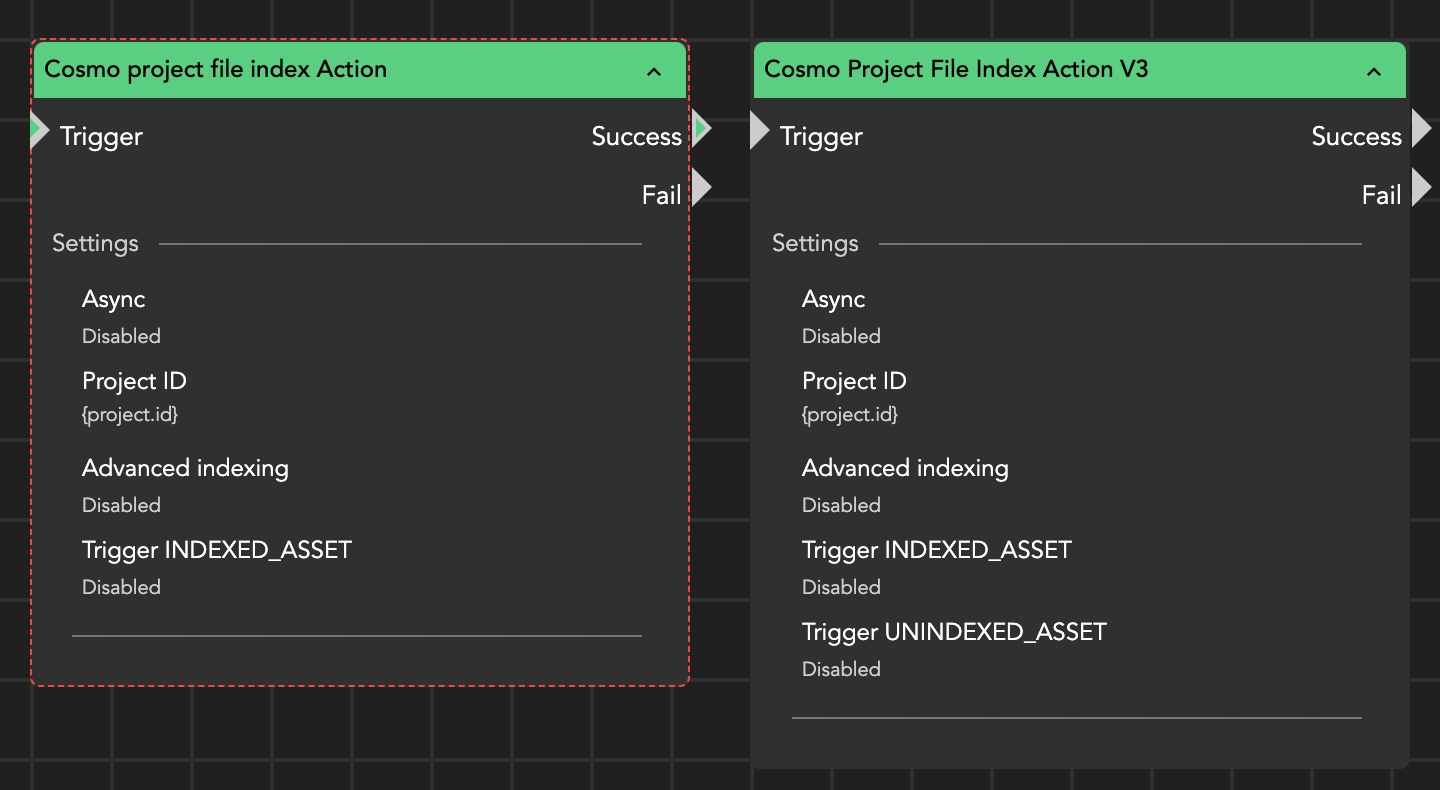Viewport: 1440px width, 790px height.
Task: Click the Trigger input port on V3 node
Action: point(759,131)
